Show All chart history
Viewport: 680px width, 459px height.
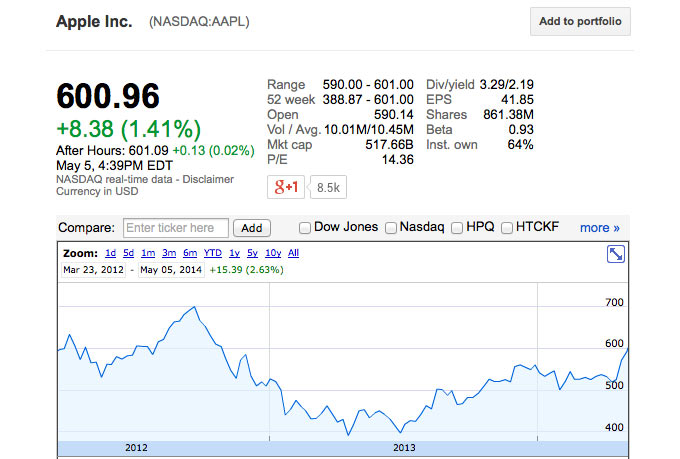[x=294, y=253]
